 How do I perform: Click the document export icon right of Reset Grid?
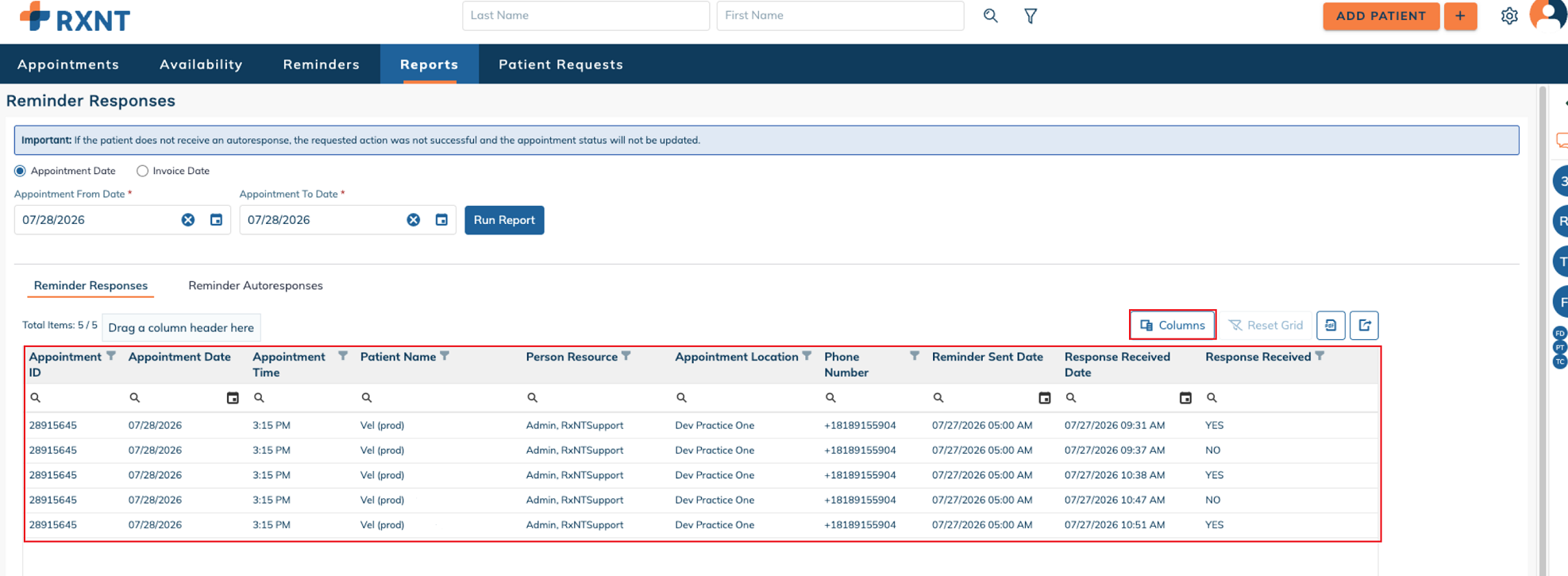pyautogui.click(x=1331, y=325)
